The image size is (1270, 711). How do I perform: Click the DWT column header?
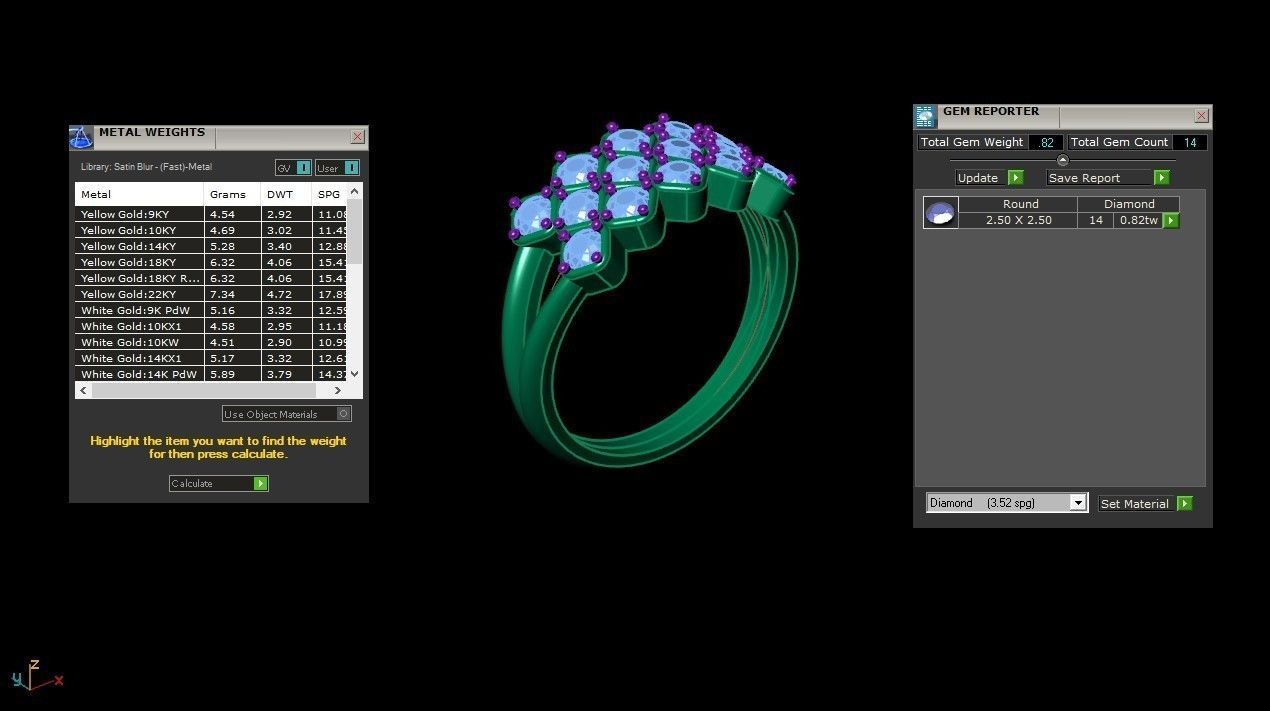[x=286, y=194]
